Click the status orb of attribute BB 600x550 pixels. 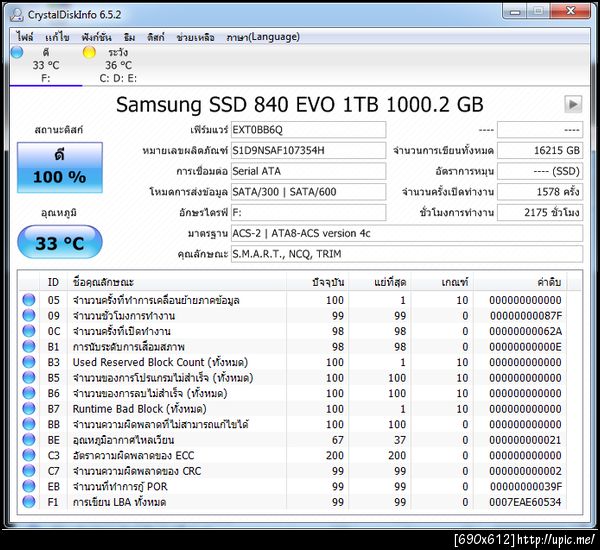pyautogui.click(x=29, y=424)
